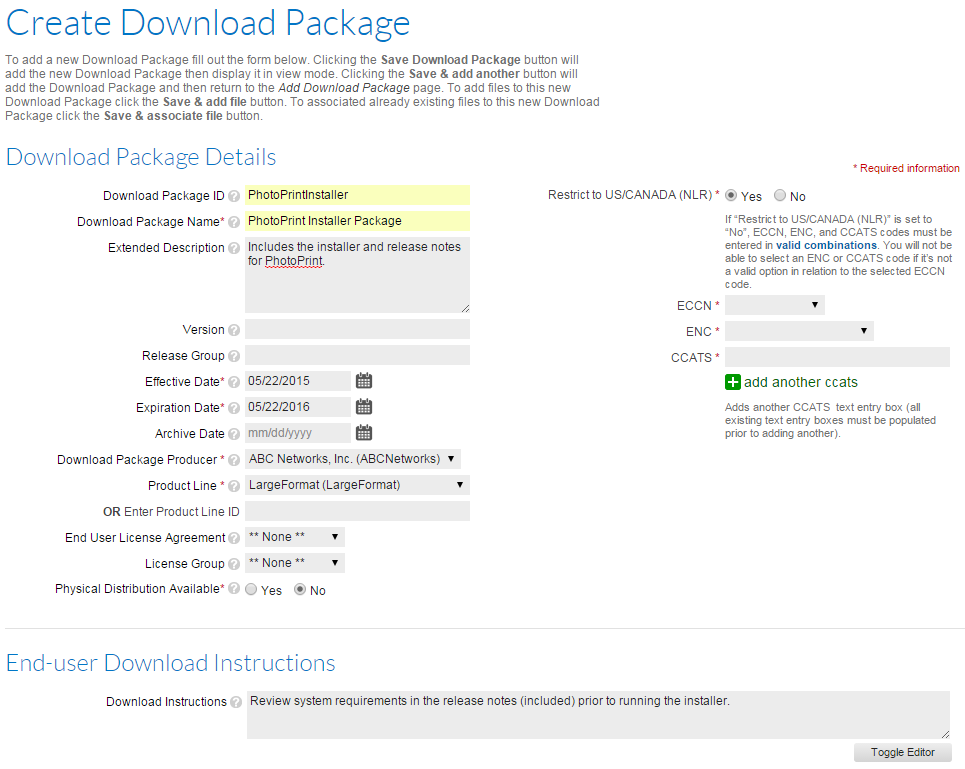
Task: Click the Download Package Details heading
Action: point(141,157)
